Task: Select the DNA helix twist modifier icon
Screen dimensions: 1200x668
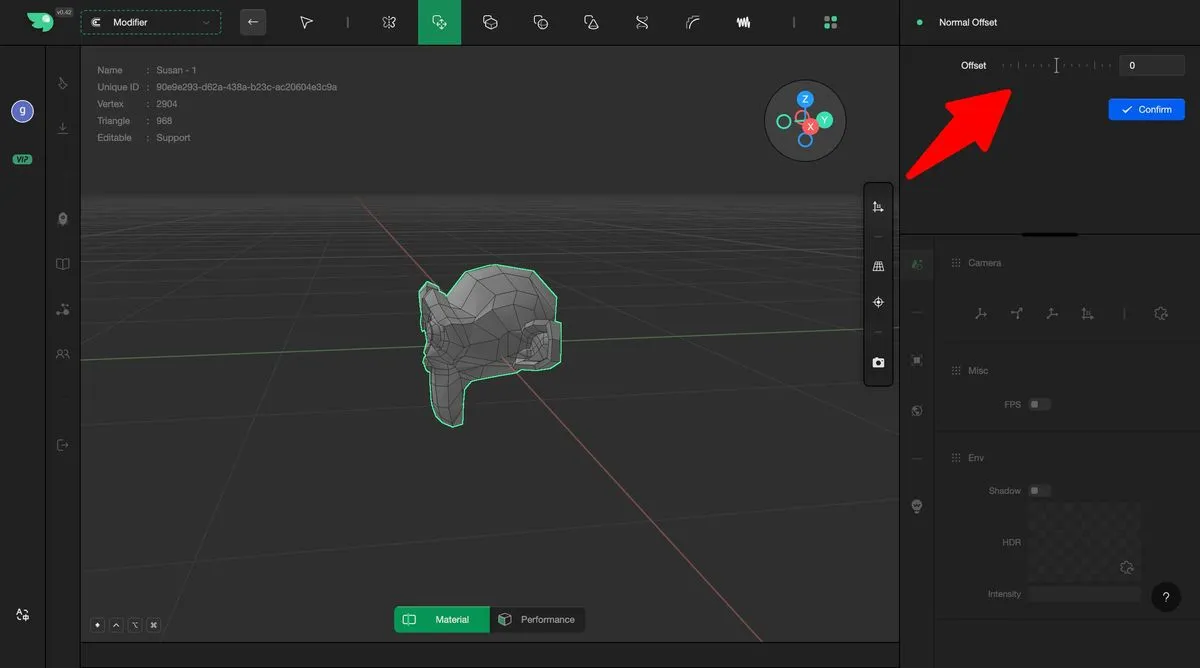Action: pyautogui.click(x=642, y=22)
